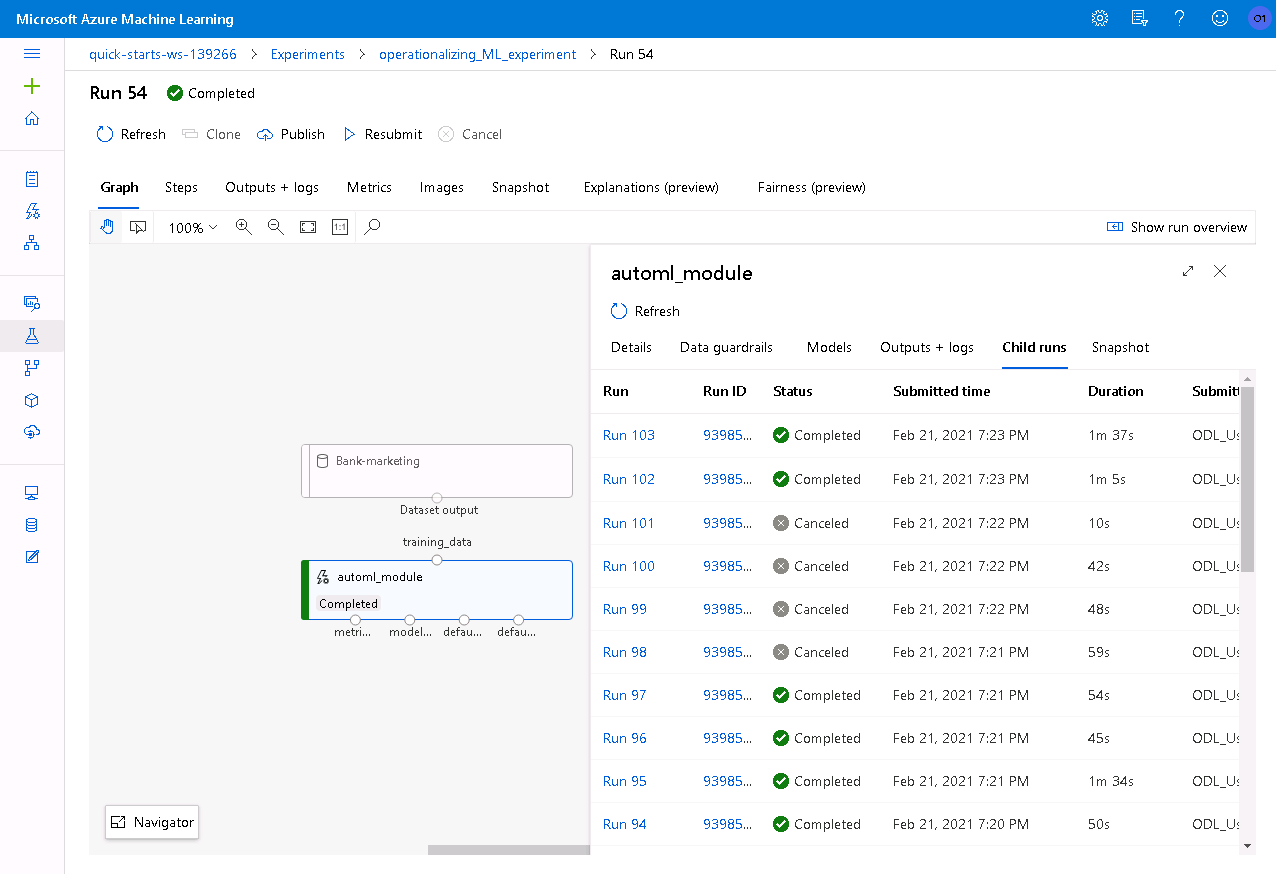Sort by Duration column header
Viewport: 1276px width, 874px height.
coord(1116,391)
